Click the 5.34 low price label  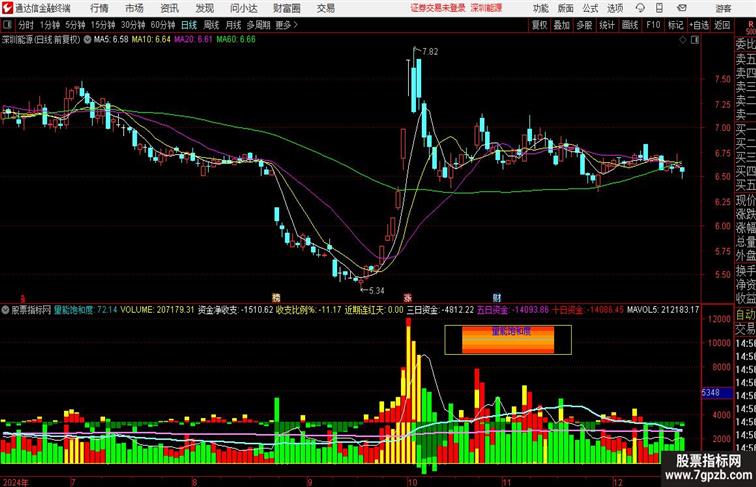(377, 291)
